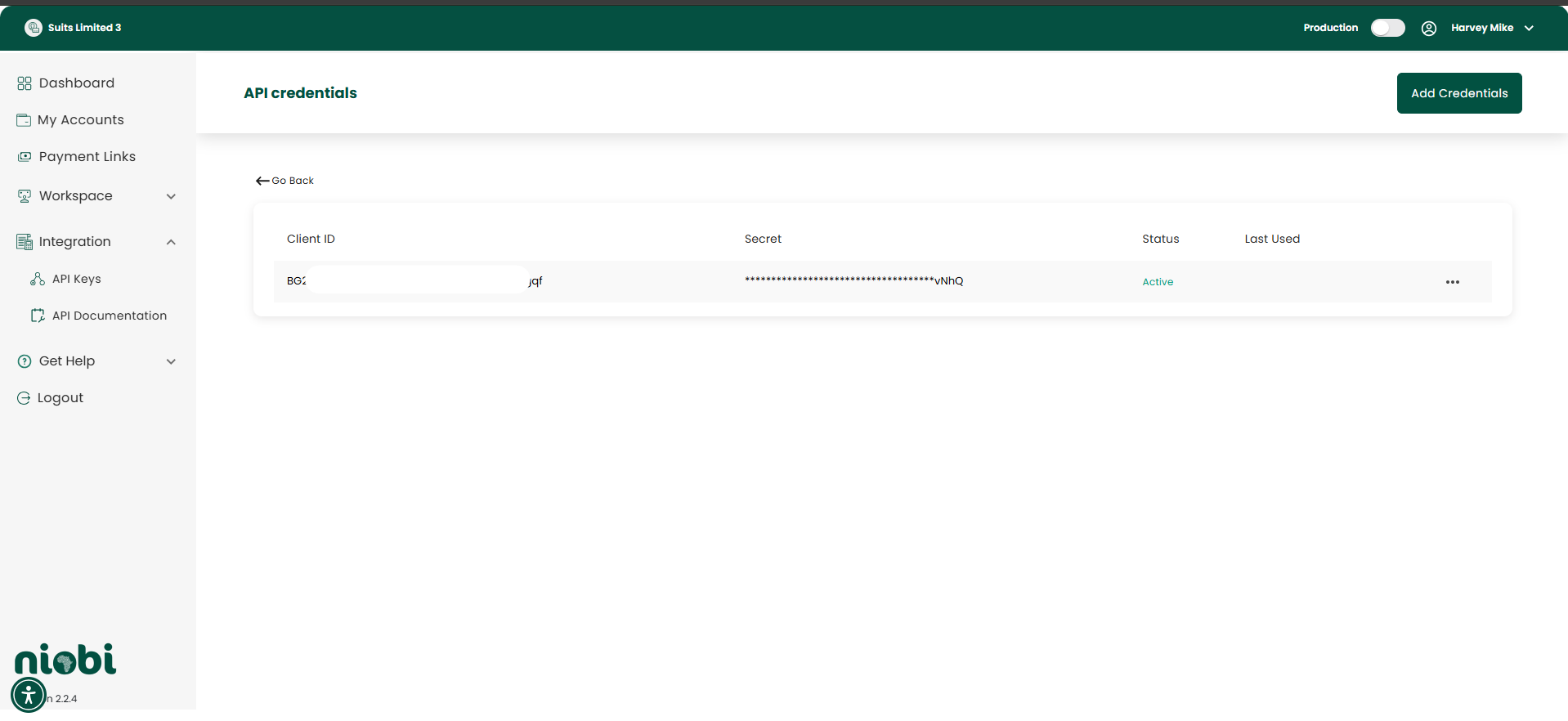Choose Logout in the sidebar
This screenshot has height=721, width=1568.
click(x=60, y=398)
